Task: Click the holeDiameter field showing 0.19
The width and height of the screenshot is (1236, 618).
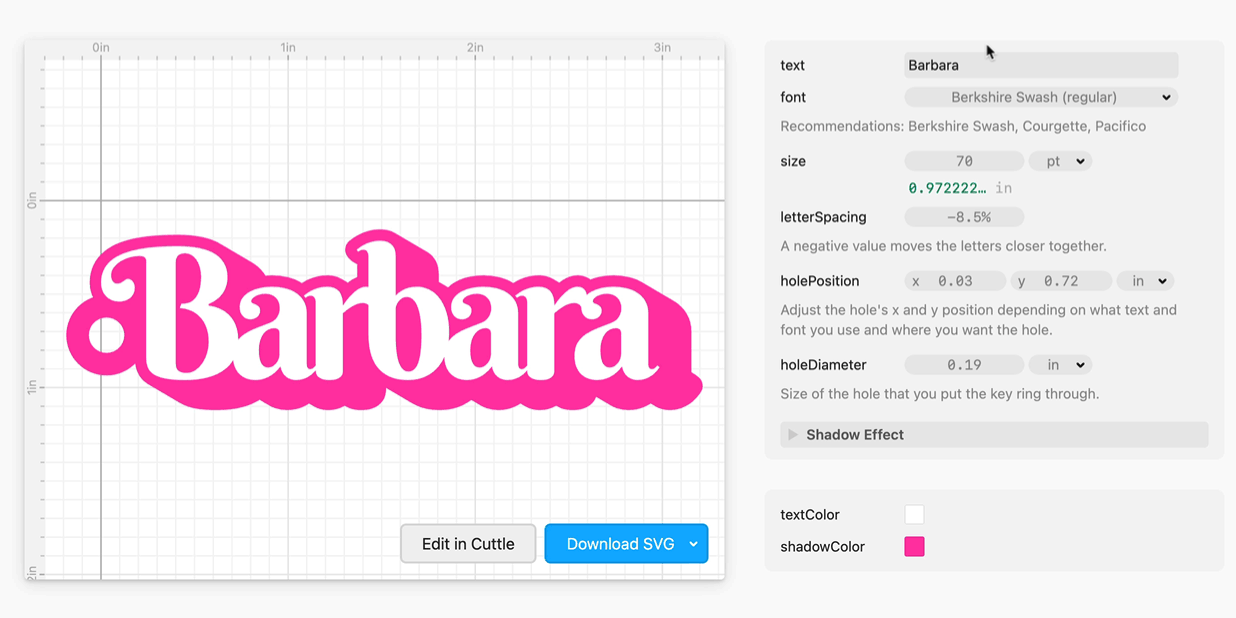Action: 963,365
